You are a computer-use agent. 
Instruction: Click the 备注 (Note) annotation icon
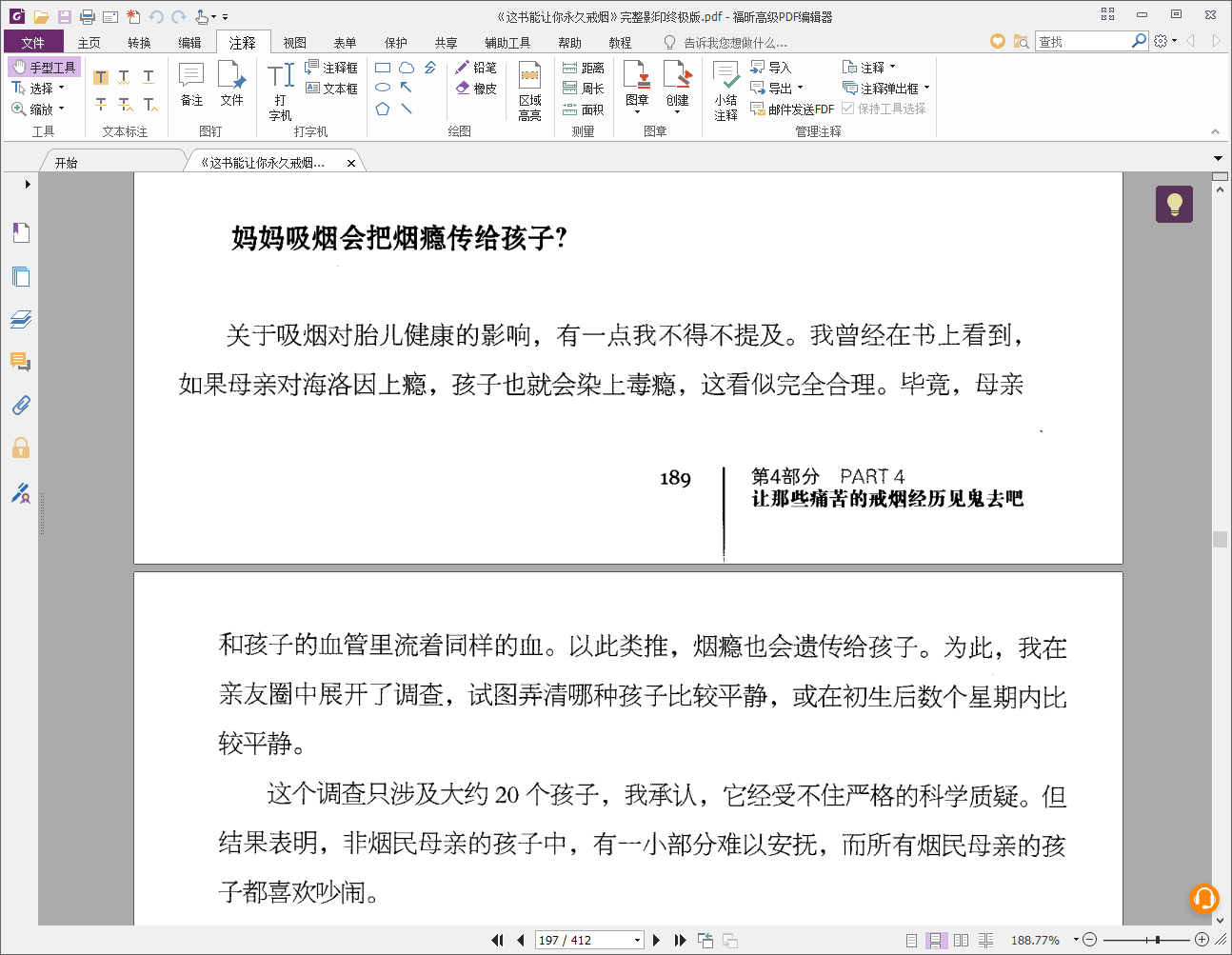(x=191, y=84)
